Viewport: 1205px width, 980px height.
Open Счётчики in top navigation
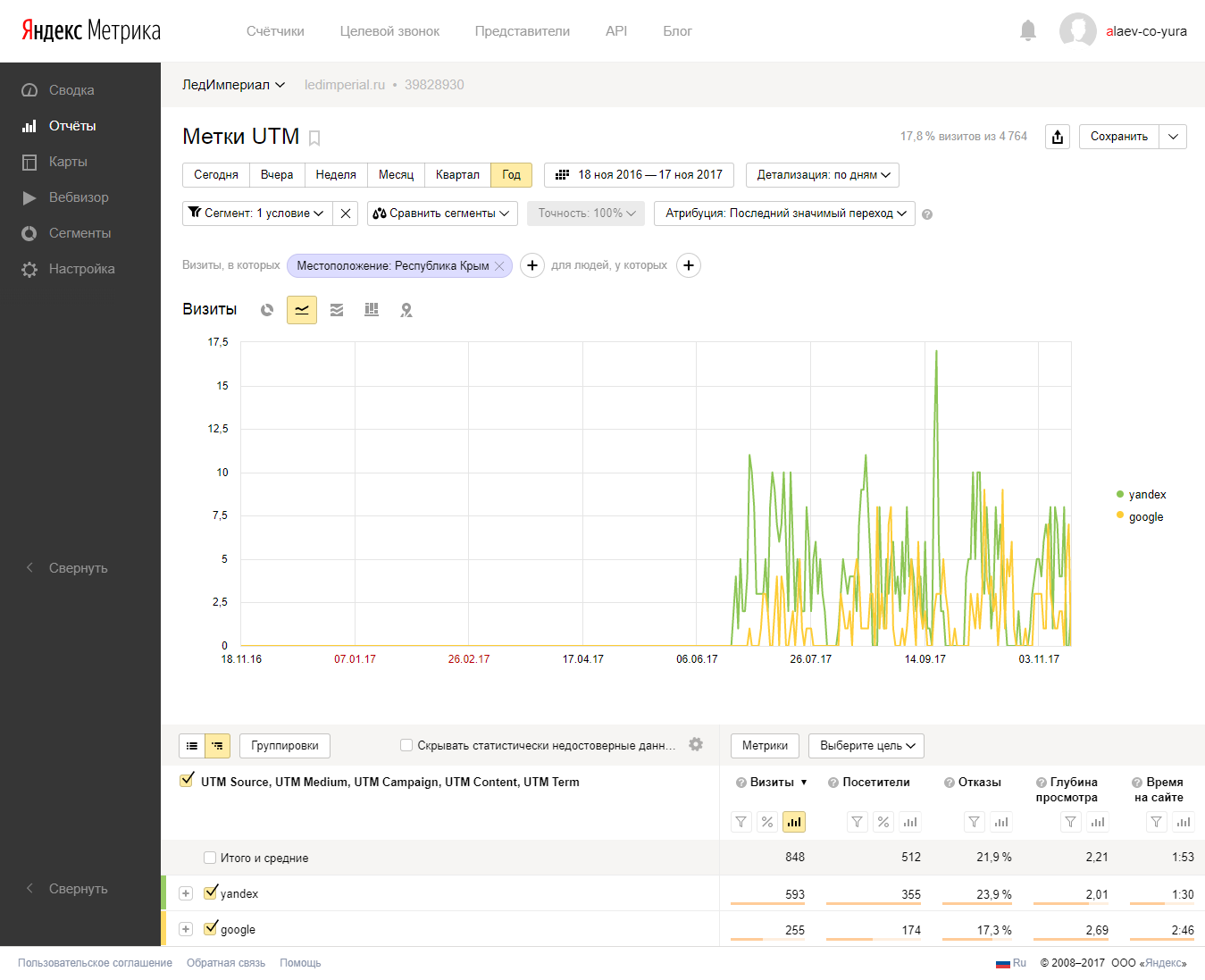[x=275, y=31]
